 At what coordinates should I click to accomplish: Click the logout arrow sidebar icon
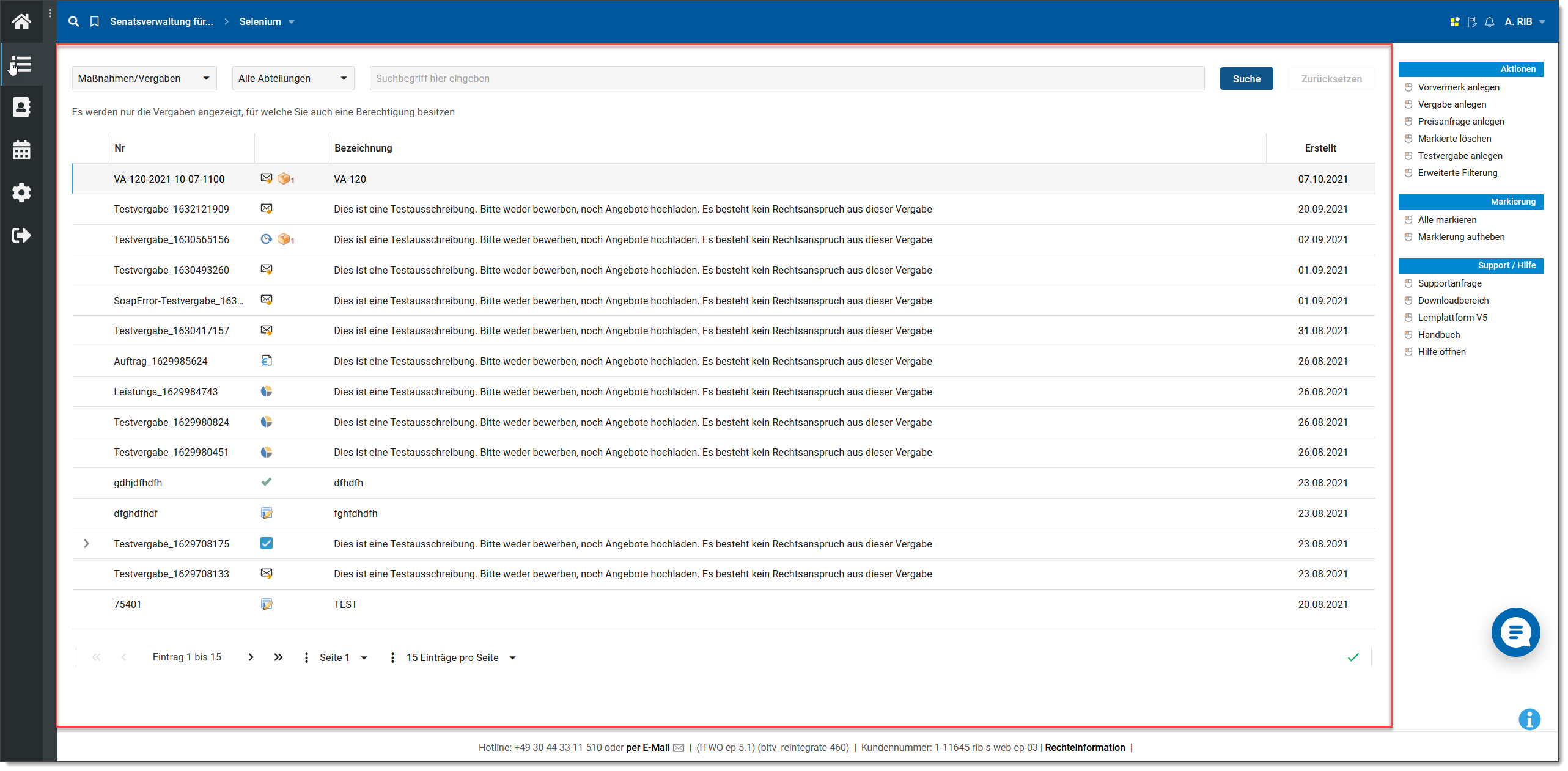(x=21, y=235)
